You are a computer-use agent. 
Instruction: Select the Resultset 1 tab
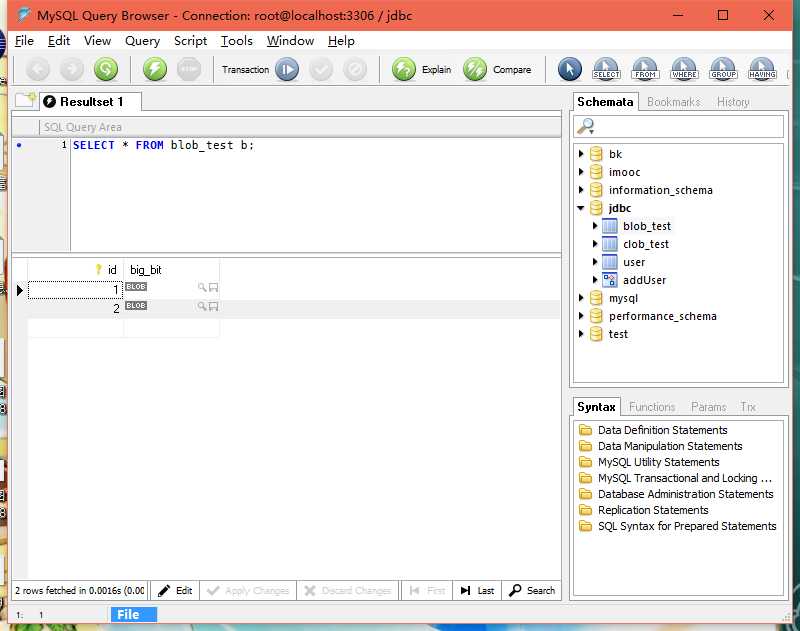pos(91,102)
